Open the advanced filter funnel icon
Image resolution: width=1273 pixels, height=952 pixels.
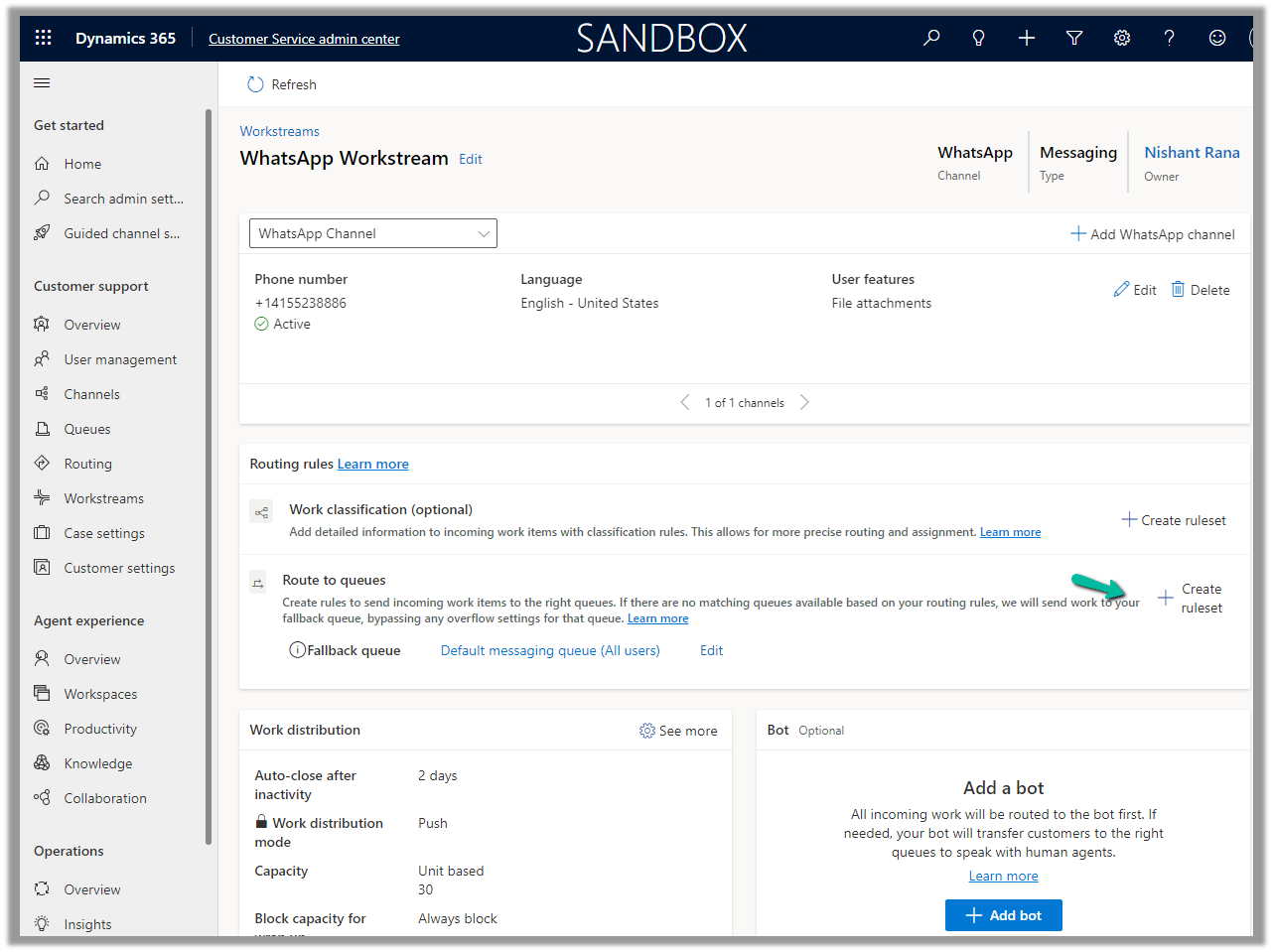pos(1074,38)
